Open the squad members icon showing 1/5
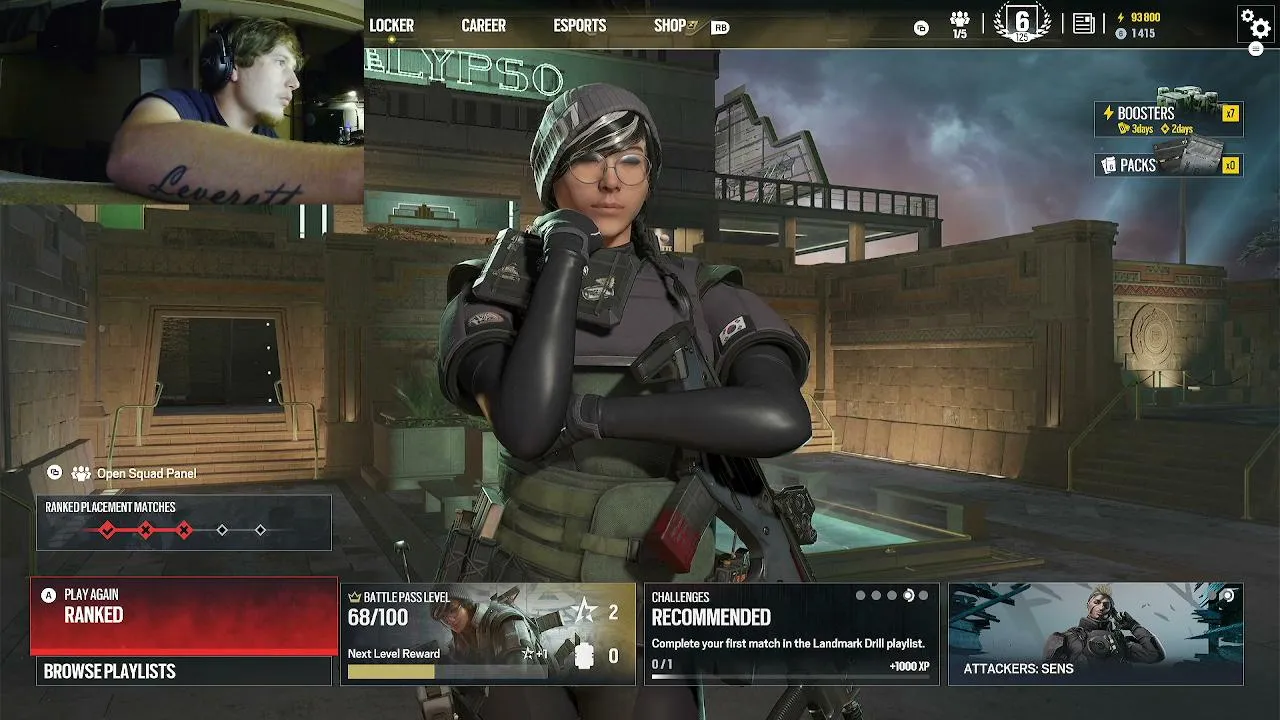The height and width of the screenshot is (720, 1280). (x=960, y=24)
